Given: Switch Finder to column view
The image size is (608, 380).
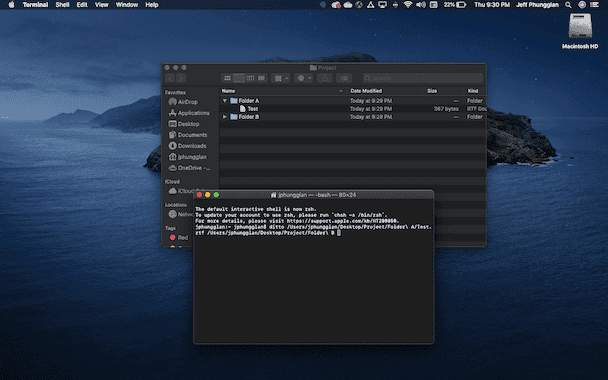Looking at the screenshot, I should [x=250, y=78].
